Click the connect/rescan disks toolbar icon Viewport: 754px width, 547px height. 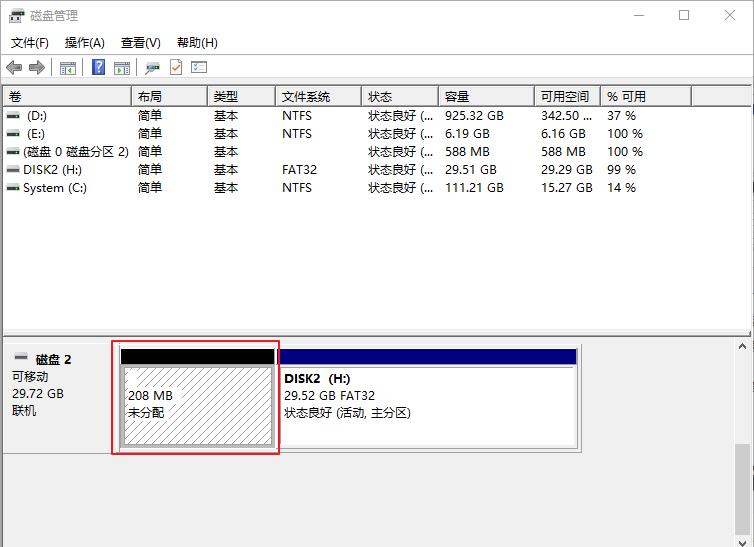click(x=152, y=68)
